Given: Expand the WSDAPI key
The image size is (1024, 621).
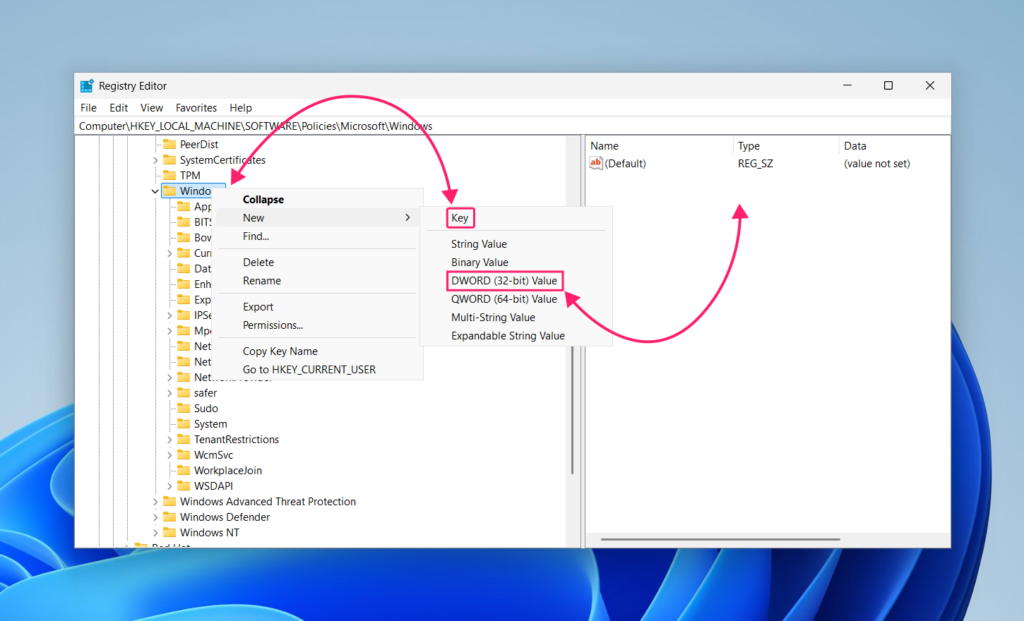Looking at the screenshot, I should click(169, 486).
